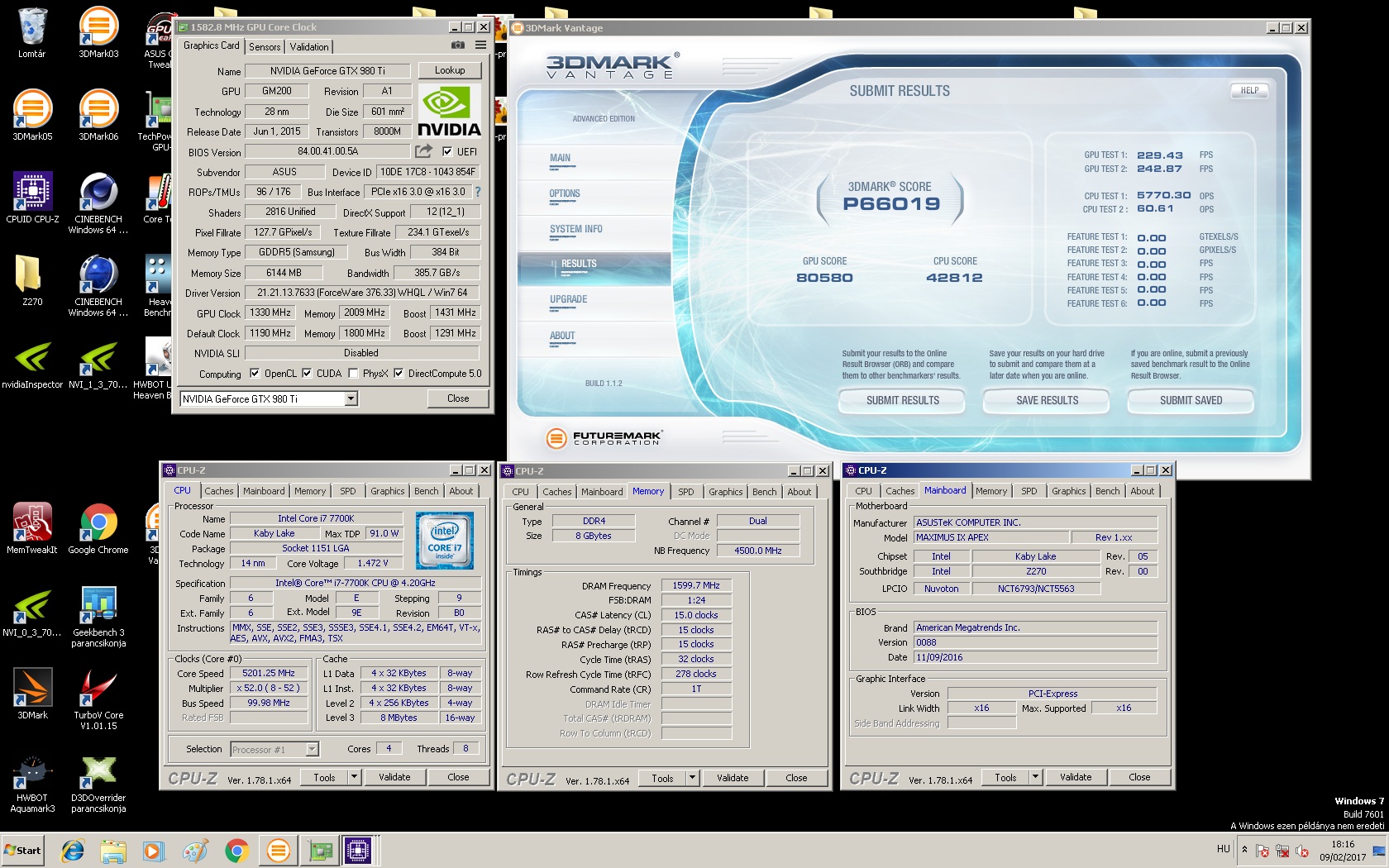
Task: Expand Tools arrow in CPU-Z Mainboard tab window
Action: pos(1035,777)
